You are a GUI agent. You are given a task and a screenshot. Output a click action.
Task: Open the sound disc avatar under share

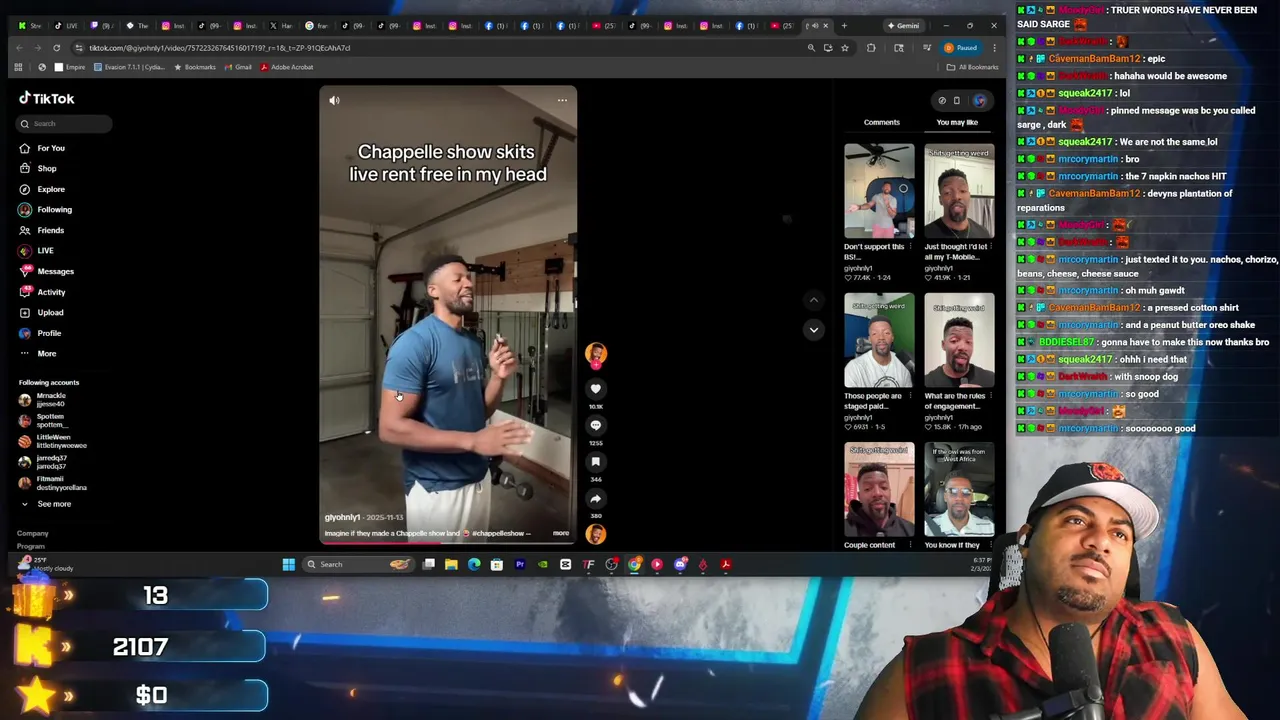coord(595,534)
